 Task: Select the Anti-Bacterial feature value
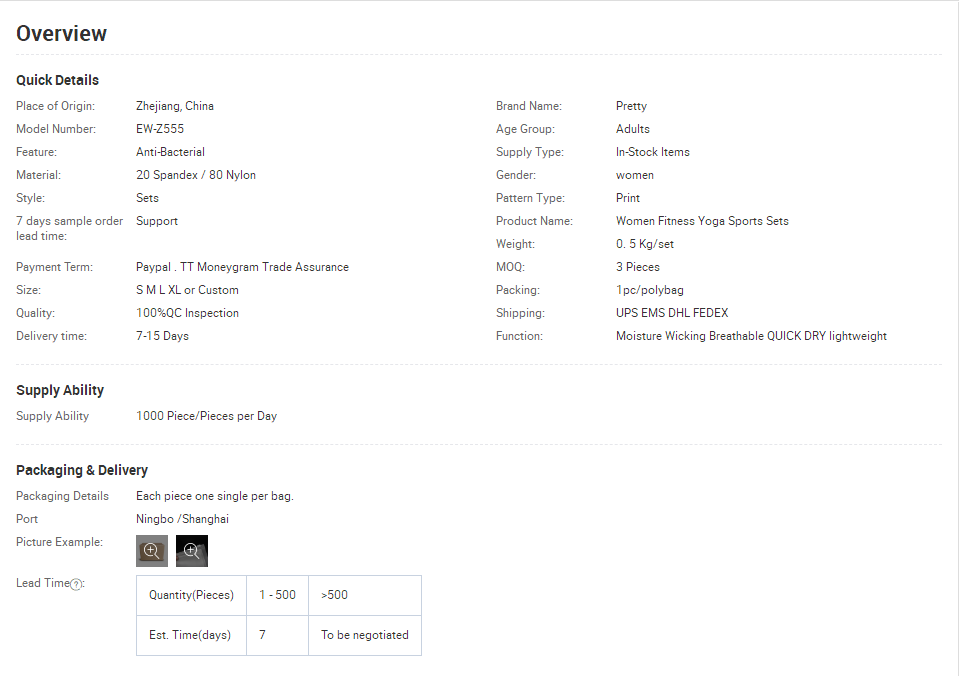[170, 152]
